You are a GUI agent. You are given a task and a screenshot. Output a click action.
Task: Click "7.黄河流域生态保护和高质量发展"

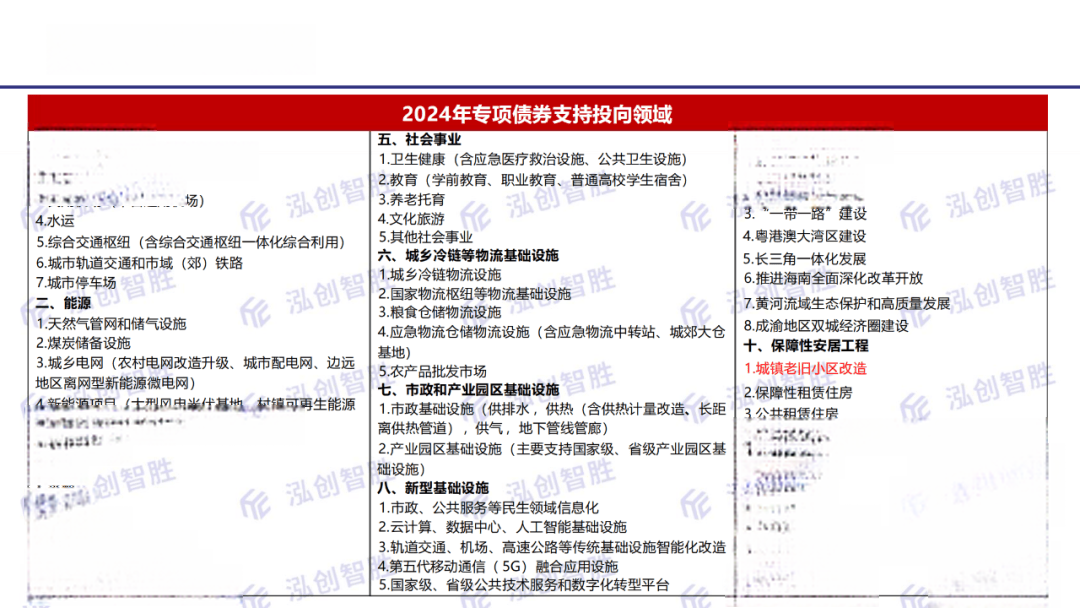pos(847,304)
